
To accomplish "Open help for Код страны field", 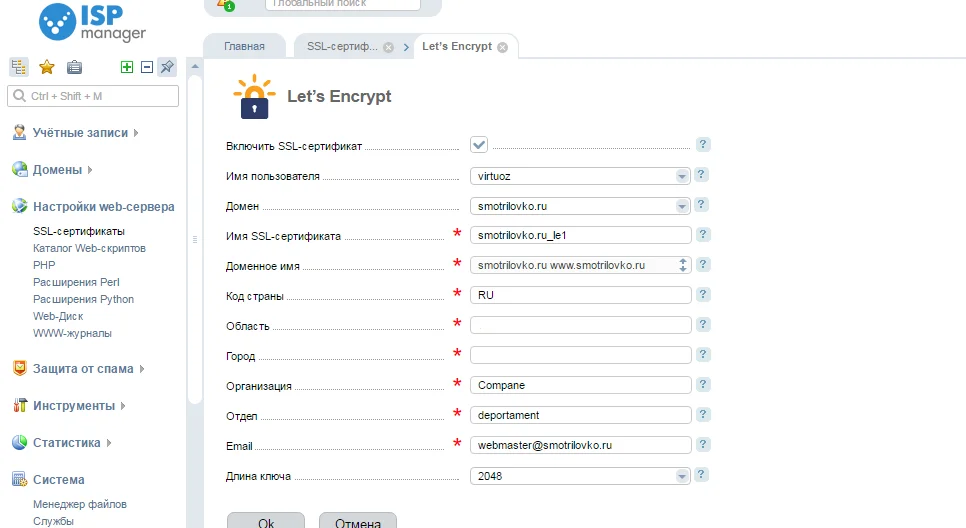I will pos(703,294).
